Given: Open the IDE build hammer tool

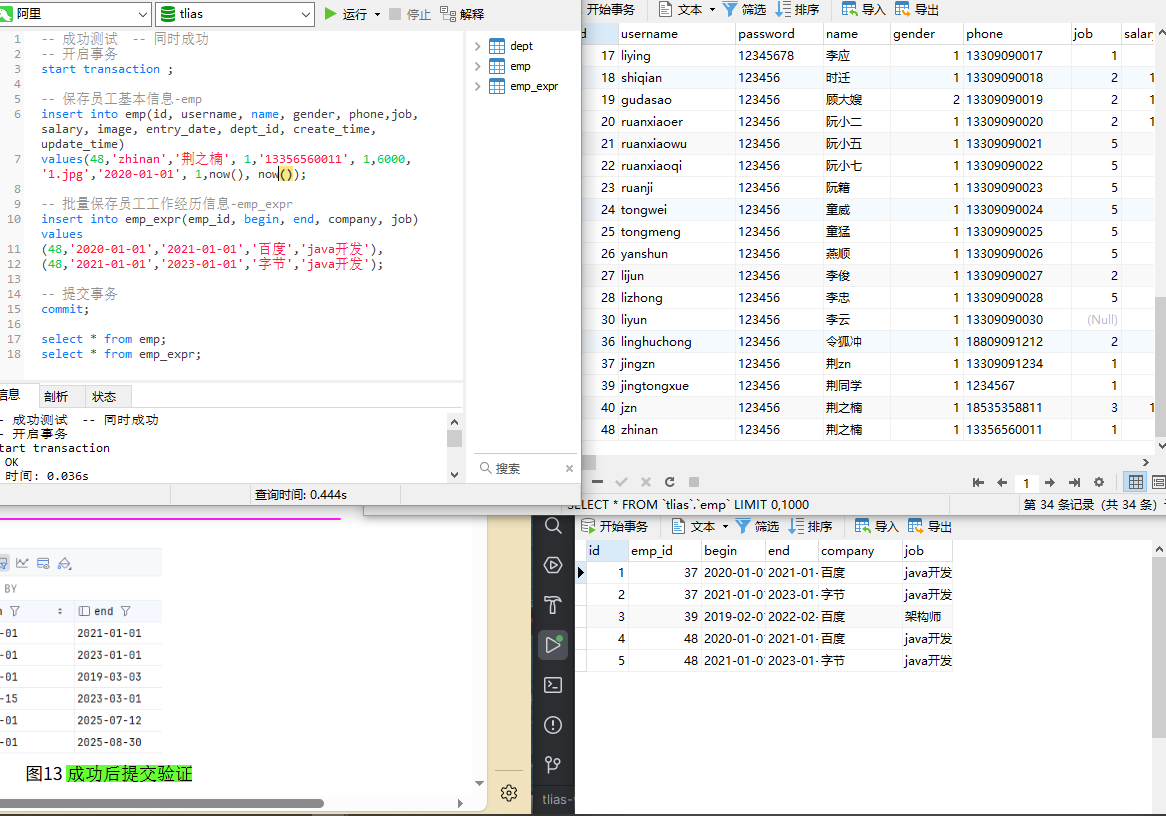Looking at the screenshot, I should point(553,605).
